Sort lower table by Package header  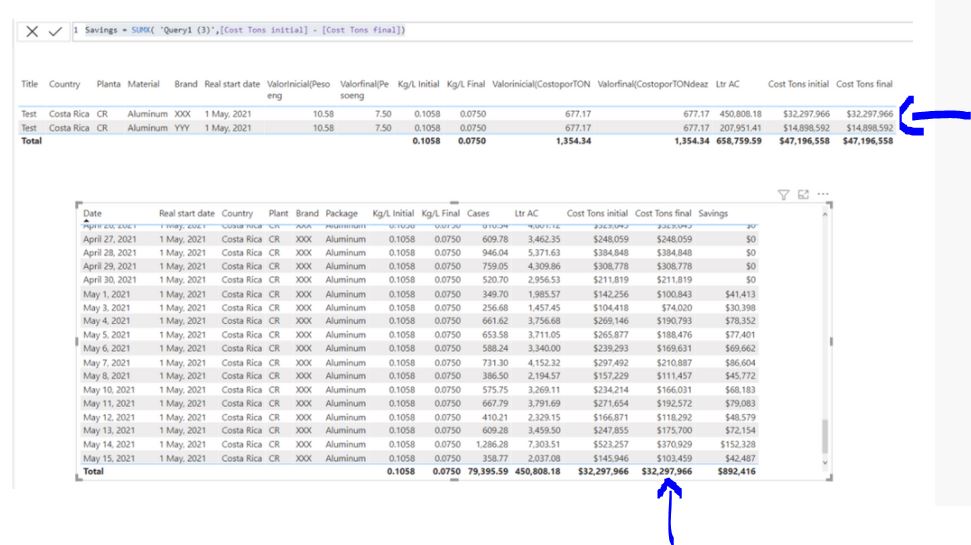341,213
